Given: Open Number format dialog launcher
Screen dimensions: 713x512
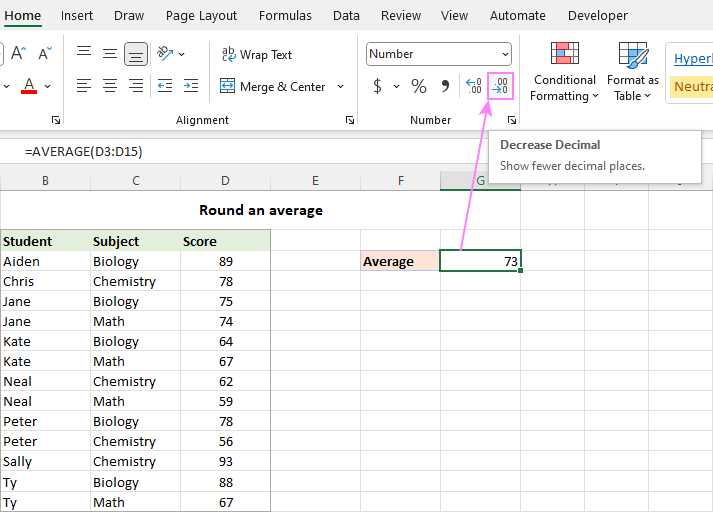Looking at the screenshot, I should [x=512, y=120].
